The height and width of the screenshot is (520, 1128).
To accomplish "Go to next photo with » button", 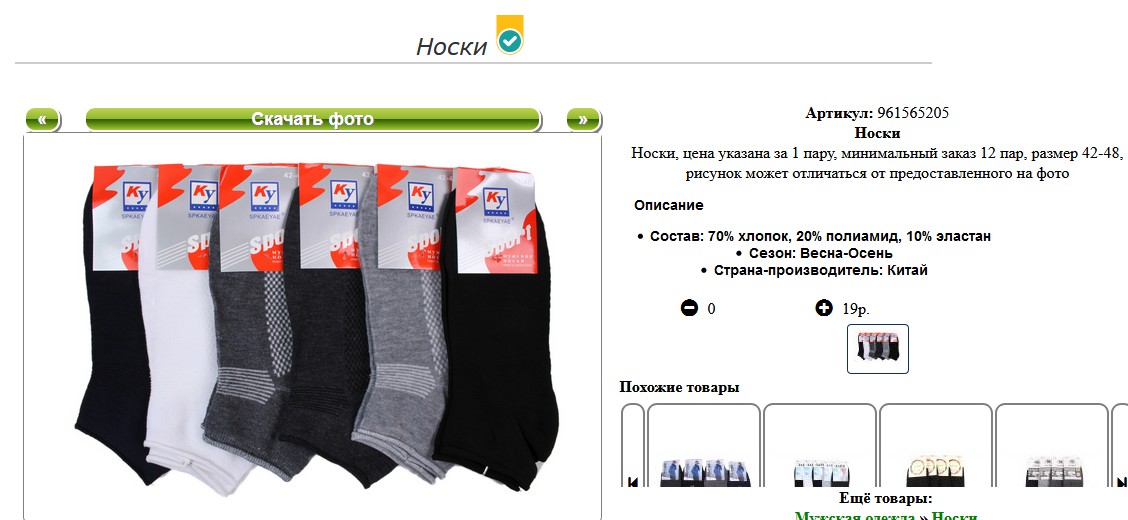I will pos(583,119).
